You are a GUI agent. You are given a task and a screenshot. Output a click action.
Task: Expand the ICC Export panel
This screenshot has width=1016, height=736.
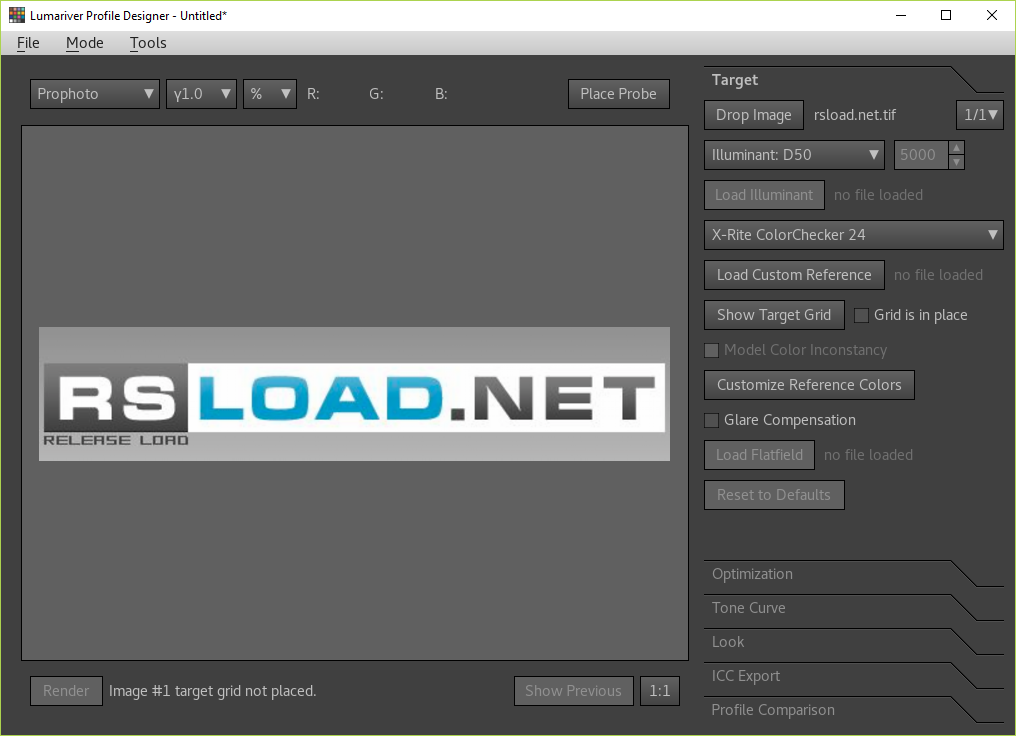(853, 676)
